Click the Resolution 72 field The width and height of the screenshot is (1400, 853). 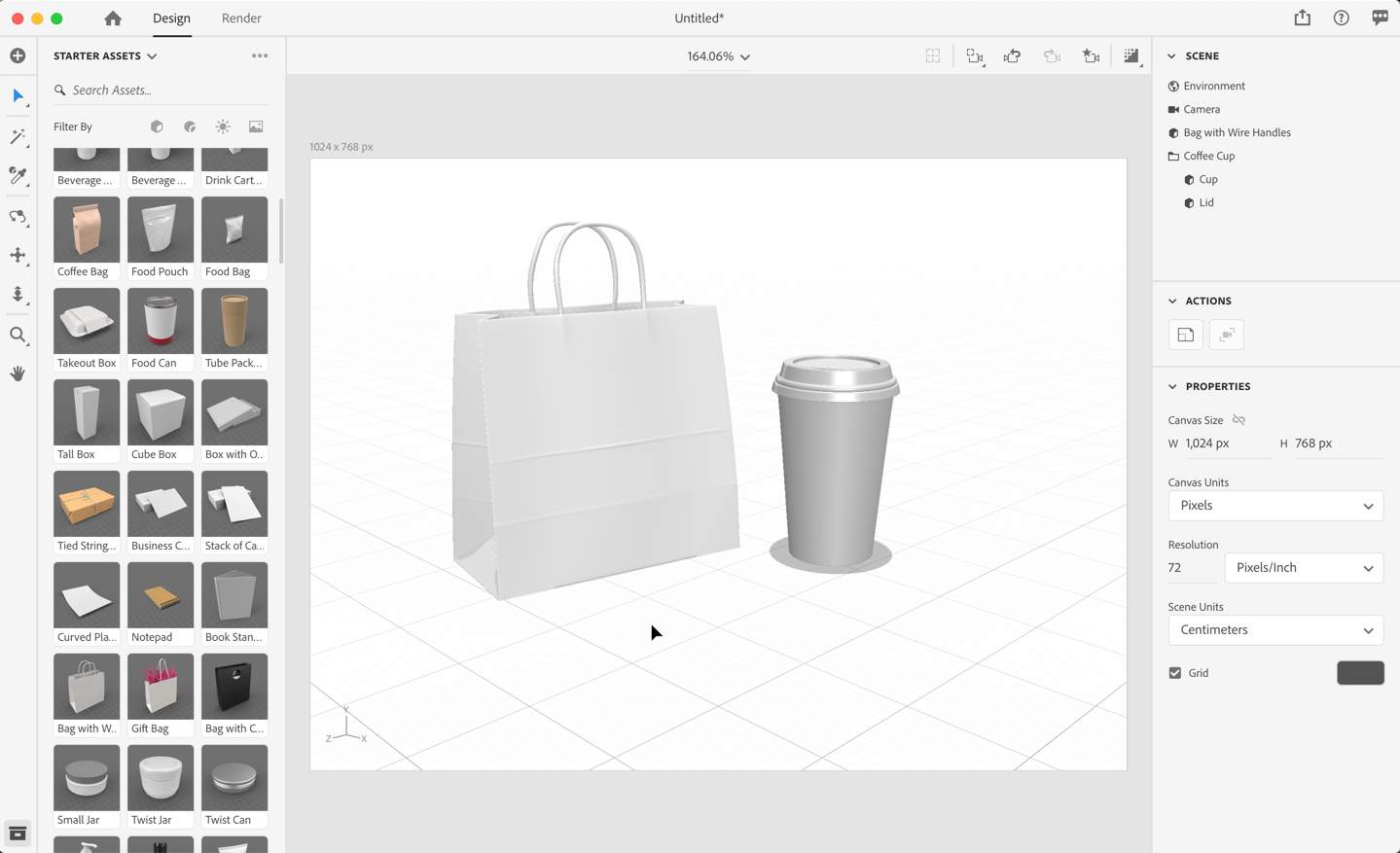(x=1191, y=568)
